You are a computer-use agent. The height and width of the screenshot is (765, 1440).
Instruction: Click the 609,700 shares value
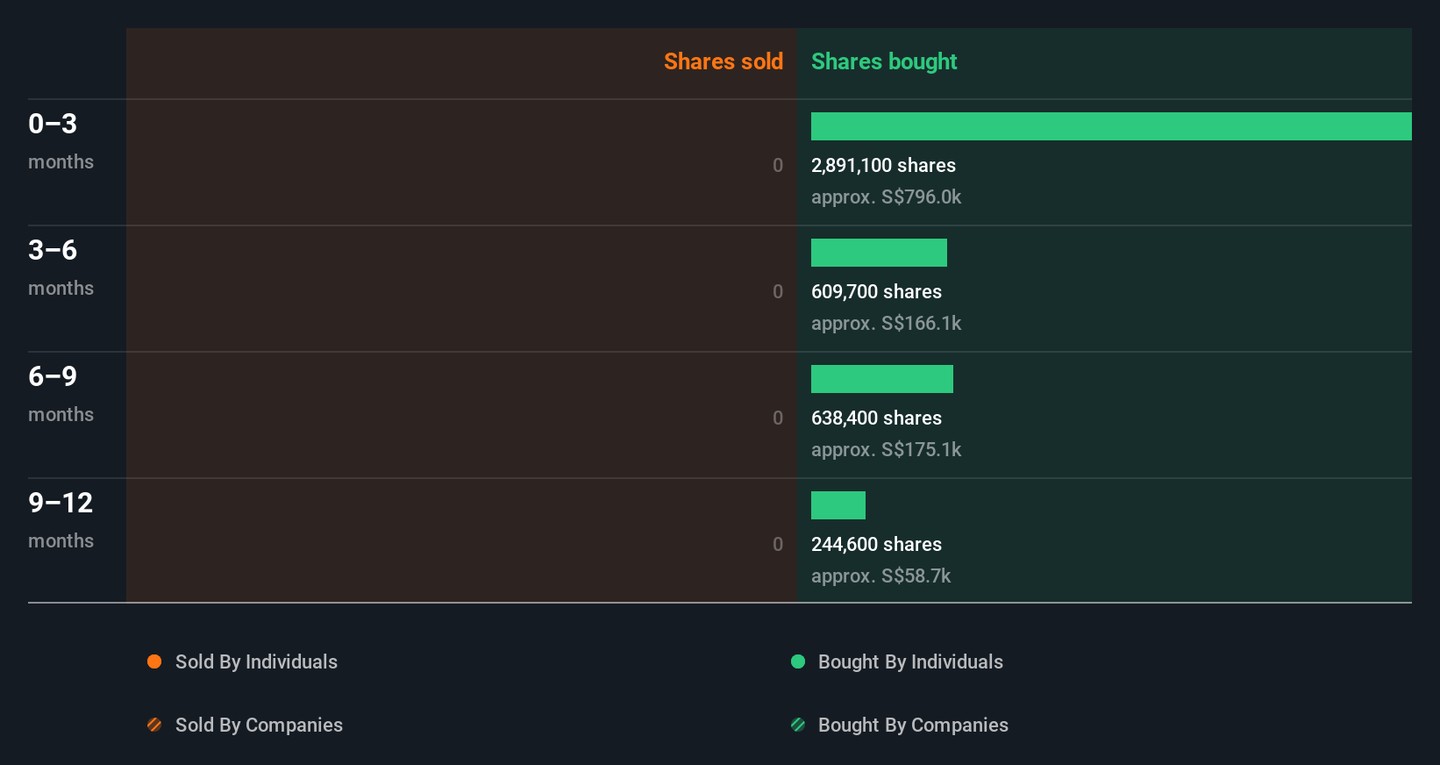click(x=876, y=292)
